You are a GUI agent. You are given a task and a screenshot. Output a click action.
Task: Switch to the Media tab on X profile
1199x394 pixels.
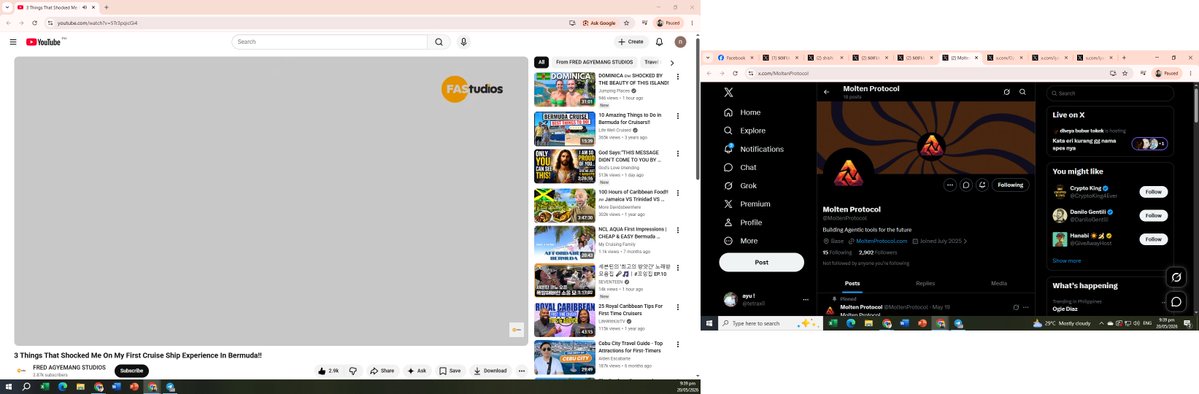pos(999,284)
